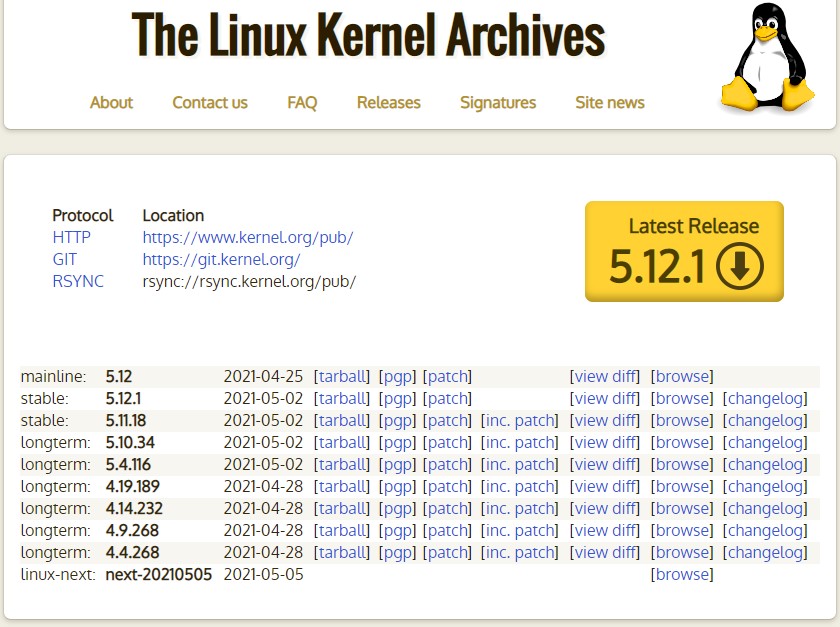Open the https://git.kernel.org/ location link

[x=221, y=259]
